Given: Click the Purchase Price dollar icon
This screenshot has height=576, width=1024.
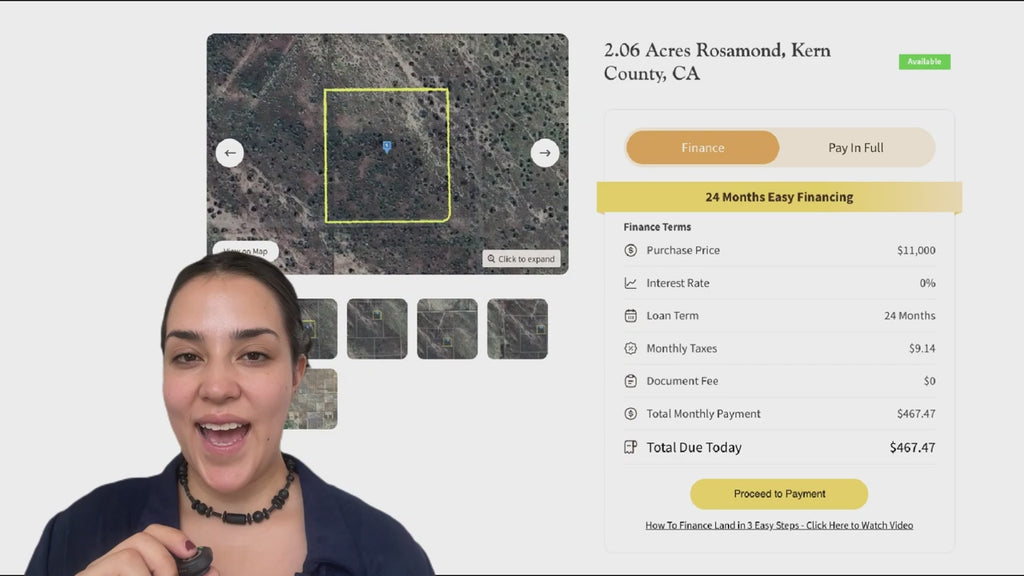Looking at the screenshot, I should click(630, 250).
